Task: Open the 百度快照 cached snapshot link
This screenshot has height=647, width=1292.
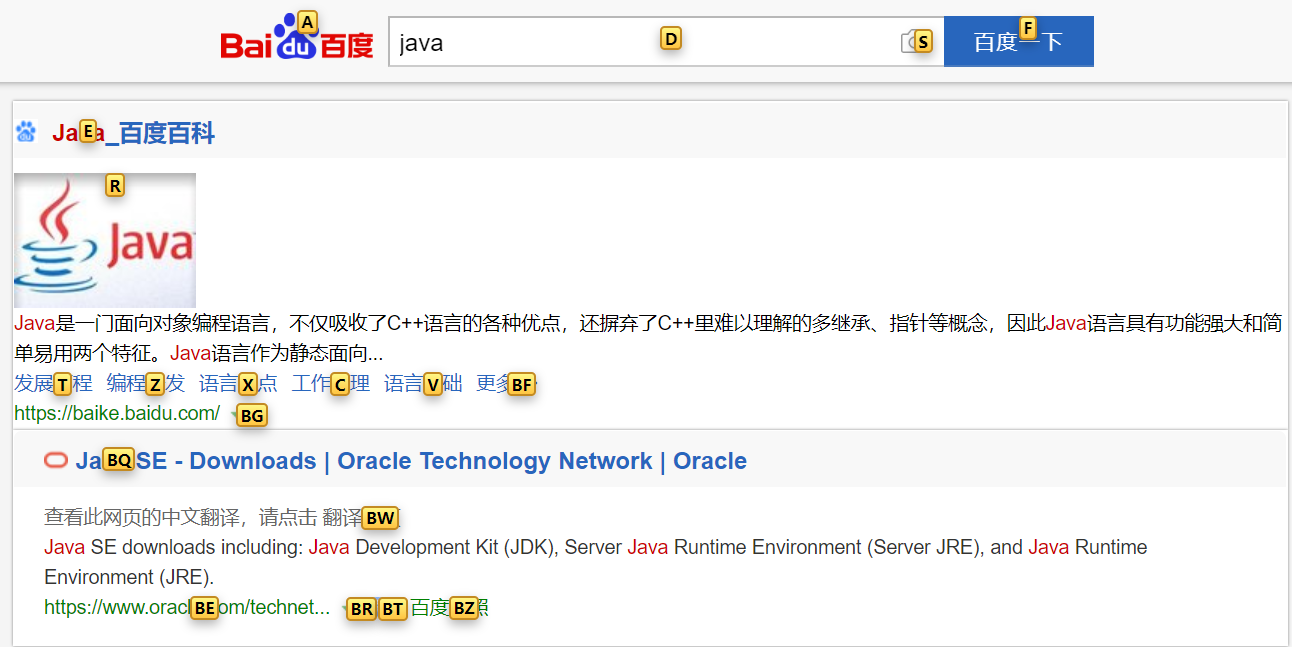Action: pos(449,607)
